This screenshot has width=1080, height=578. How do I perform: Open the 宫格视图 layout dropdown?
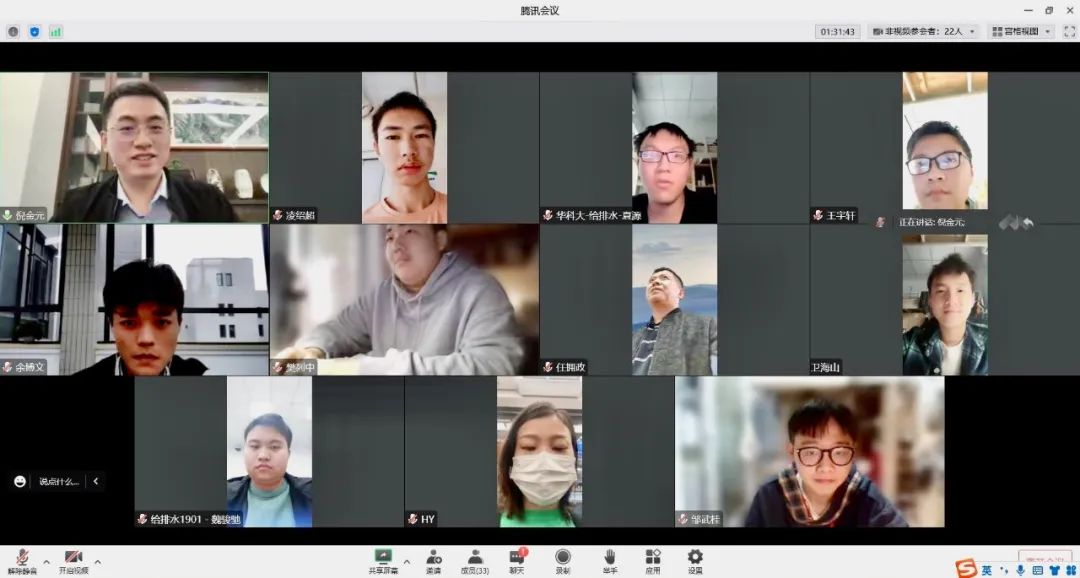[1021, 32]
